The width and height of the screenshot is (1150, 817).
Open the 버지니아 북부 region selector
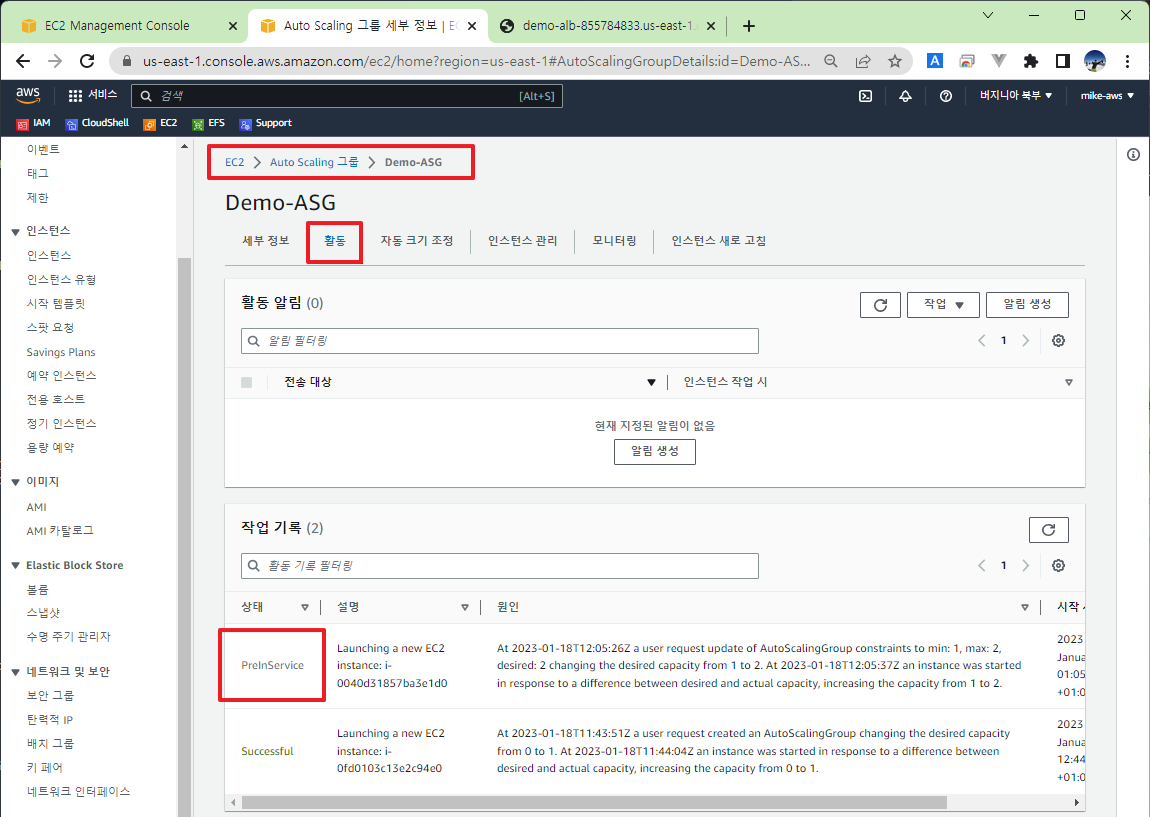pos(1016,95)
